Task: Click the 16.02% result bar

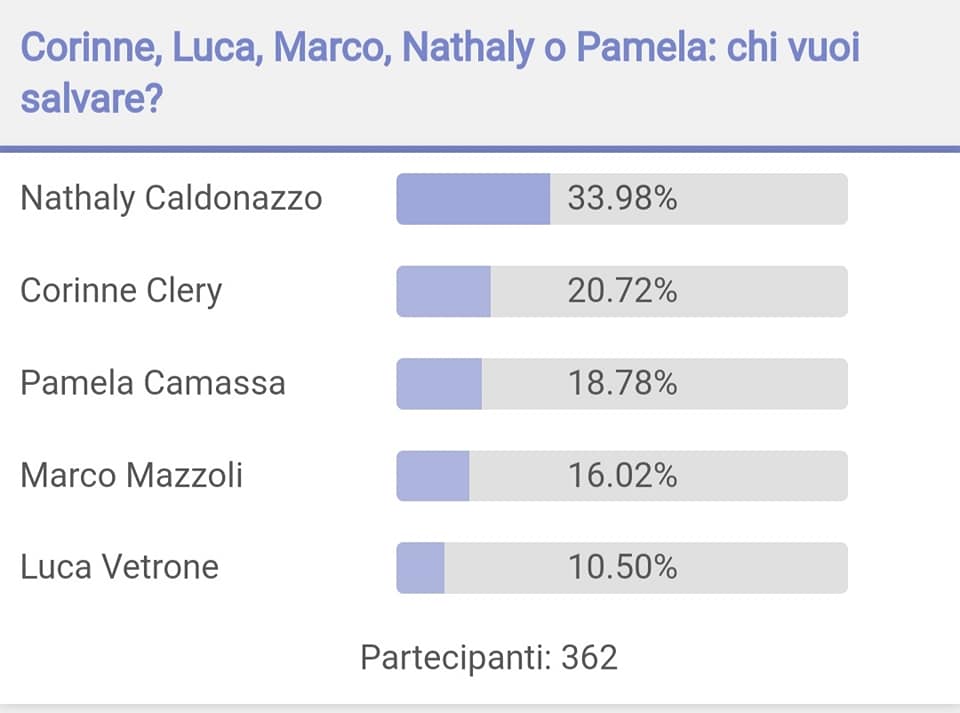Action: click(622, 476)
